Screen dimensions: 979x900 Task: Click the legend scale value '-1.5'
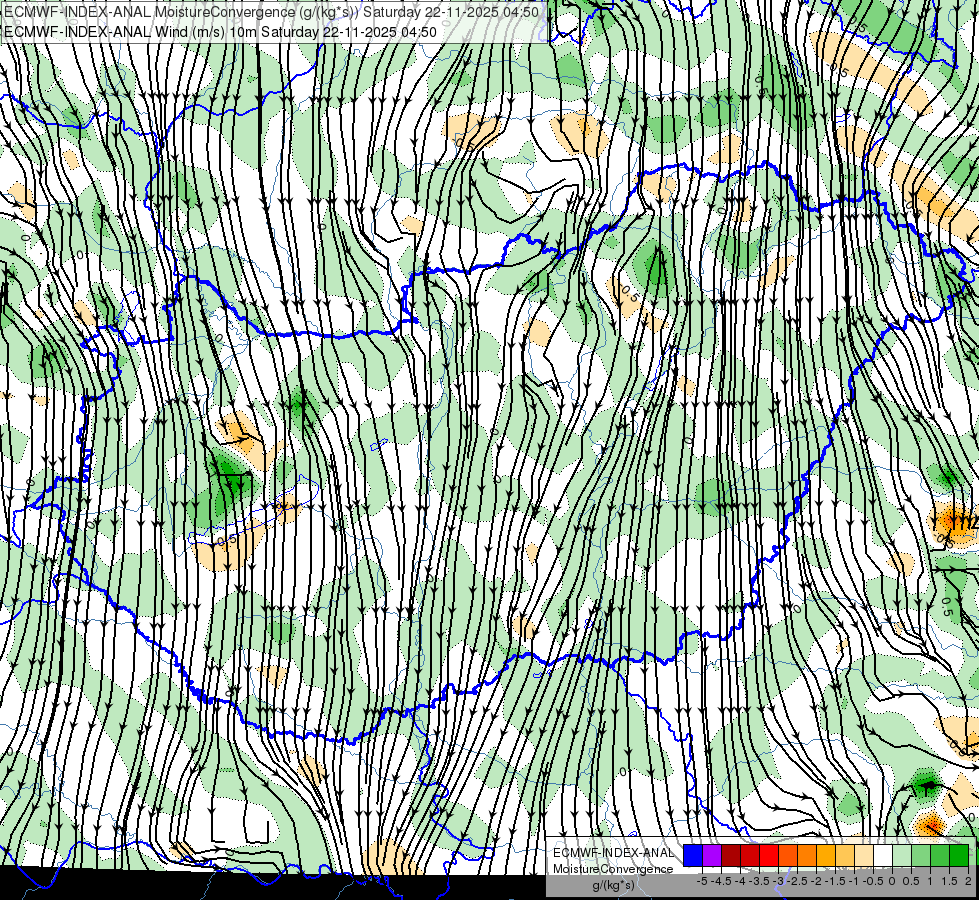tap(835, 881)
